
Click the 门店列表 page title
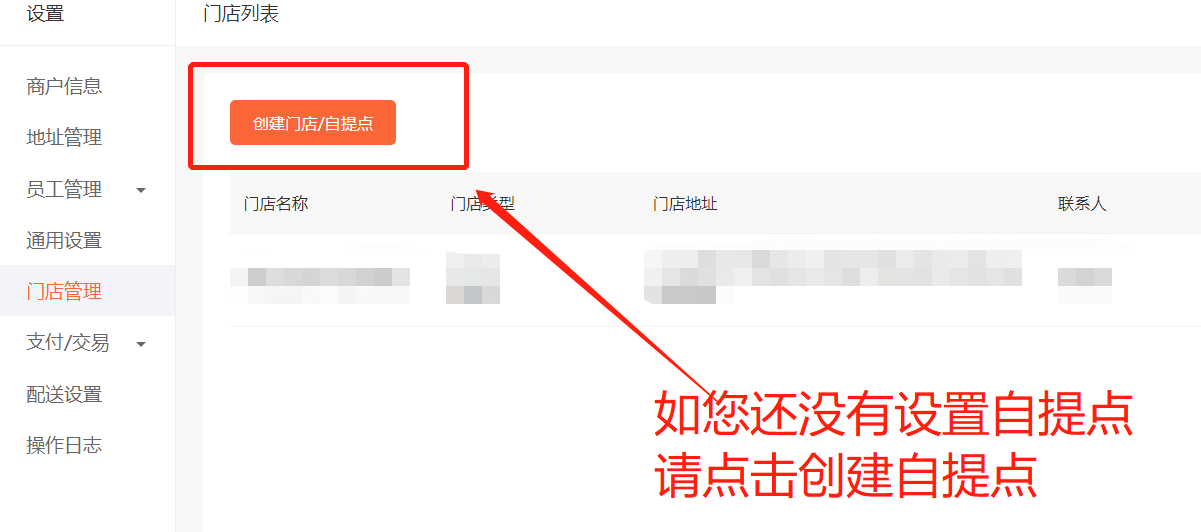tap(241, 15)
